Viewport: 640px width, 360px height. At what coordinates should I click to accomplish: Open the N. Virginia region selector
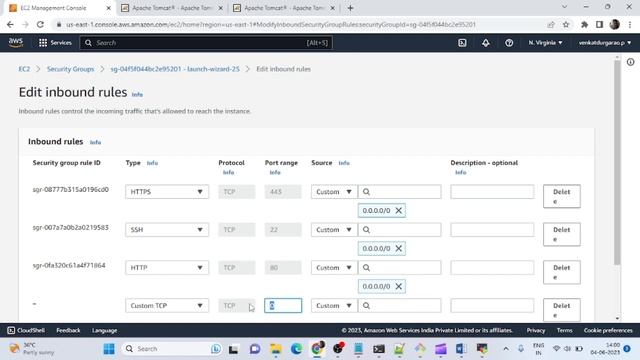tap(545, 42)
